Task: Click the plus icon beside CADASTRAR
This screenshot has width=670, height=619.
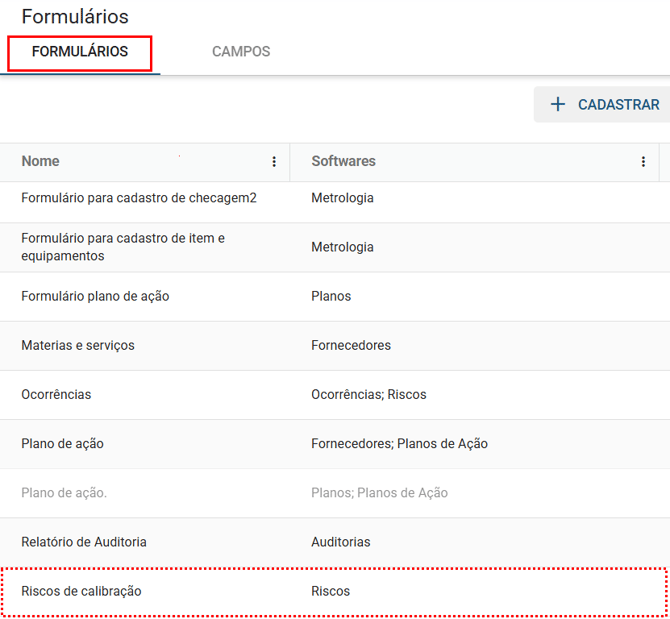Action: pos(558,105)
